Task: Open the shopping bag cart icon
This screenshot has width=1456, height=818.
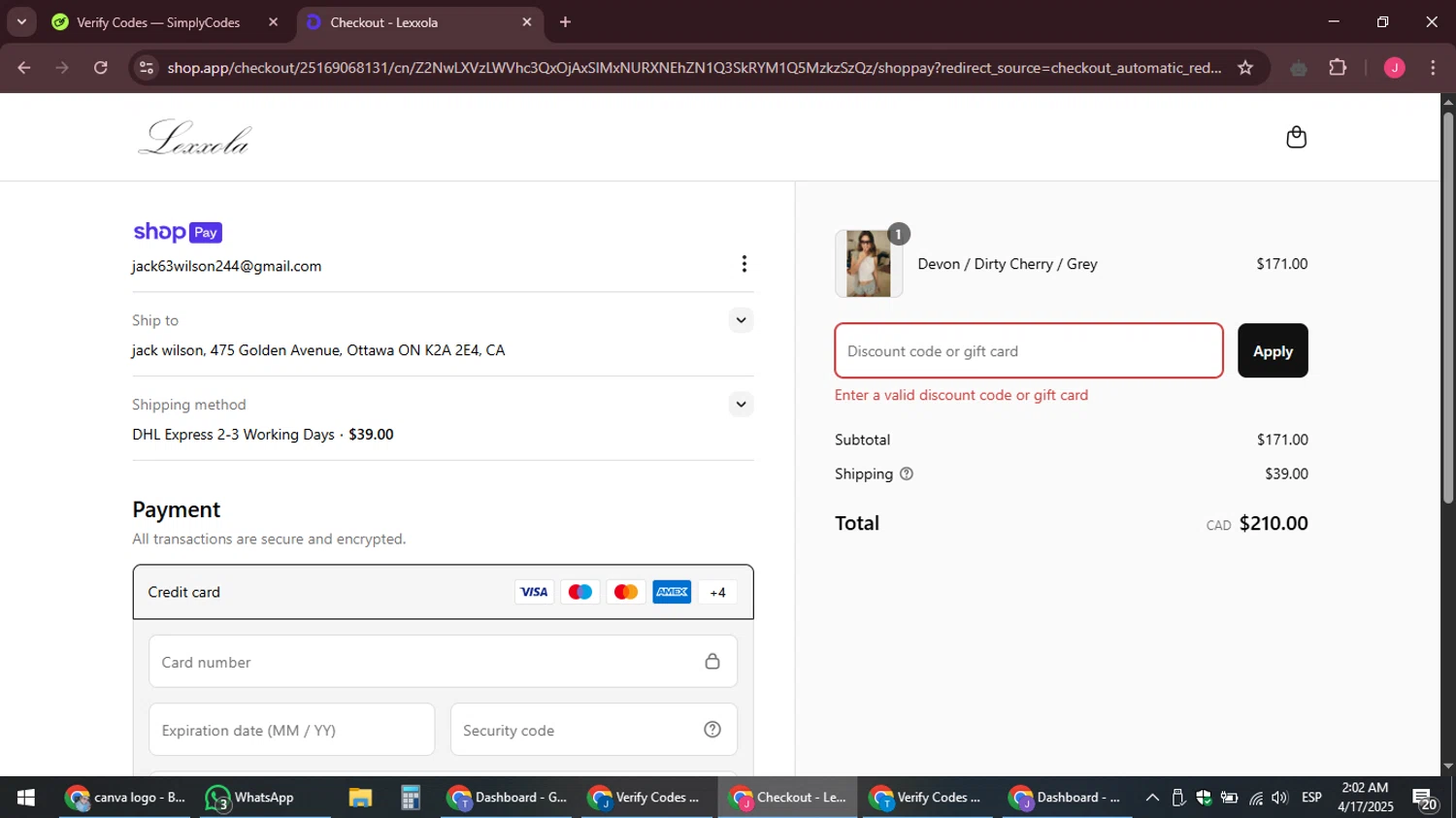Action: tap(1296, 137)
